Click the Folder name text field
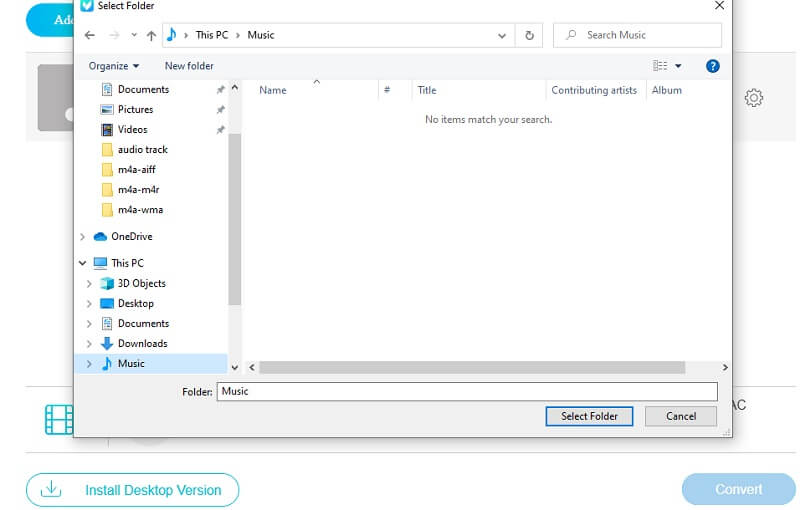 pyautogui.click(x=467, y=391)
